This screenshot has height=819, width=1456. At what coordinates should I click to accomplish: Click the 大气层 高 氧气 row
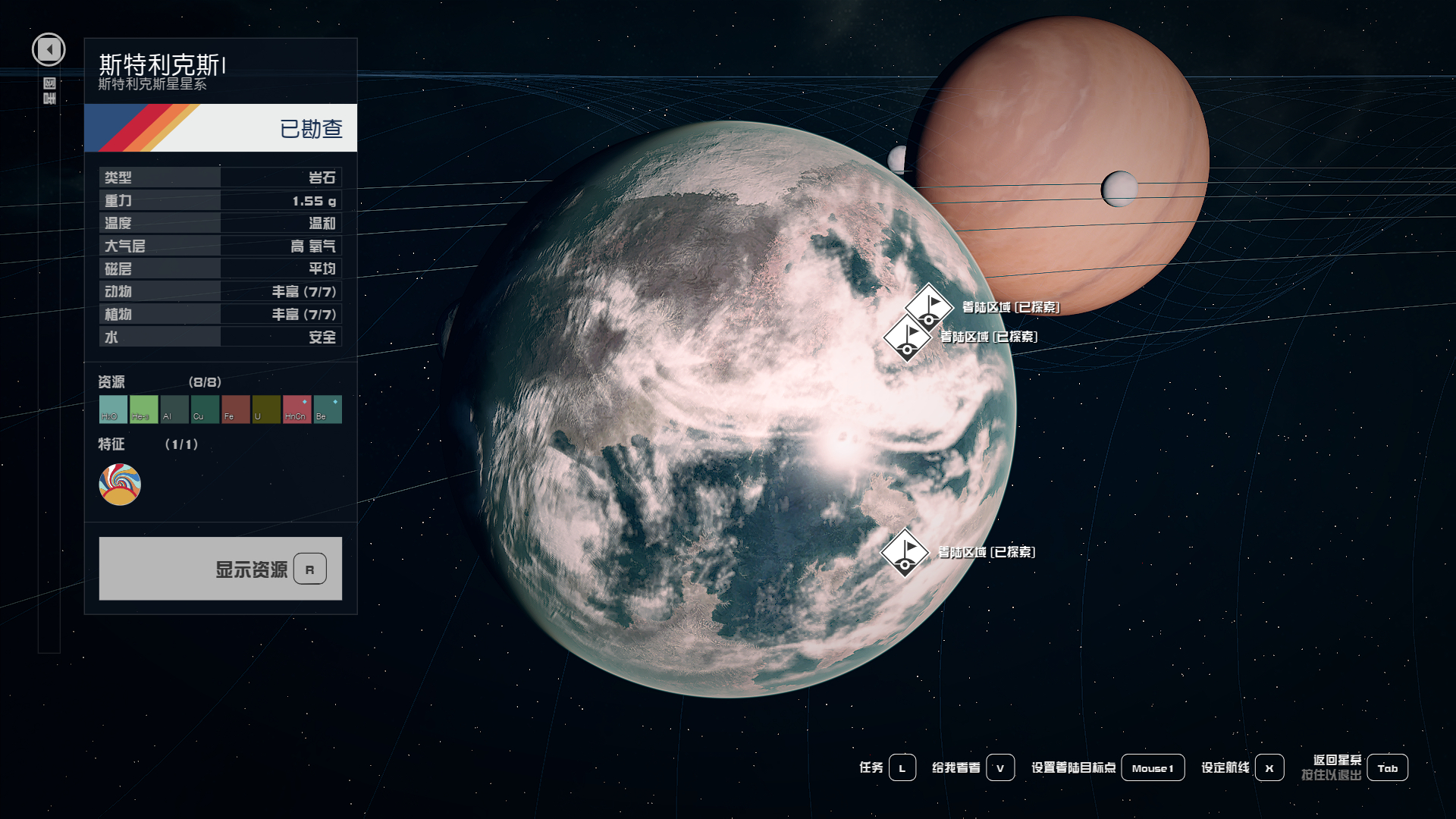coord(221,246)
